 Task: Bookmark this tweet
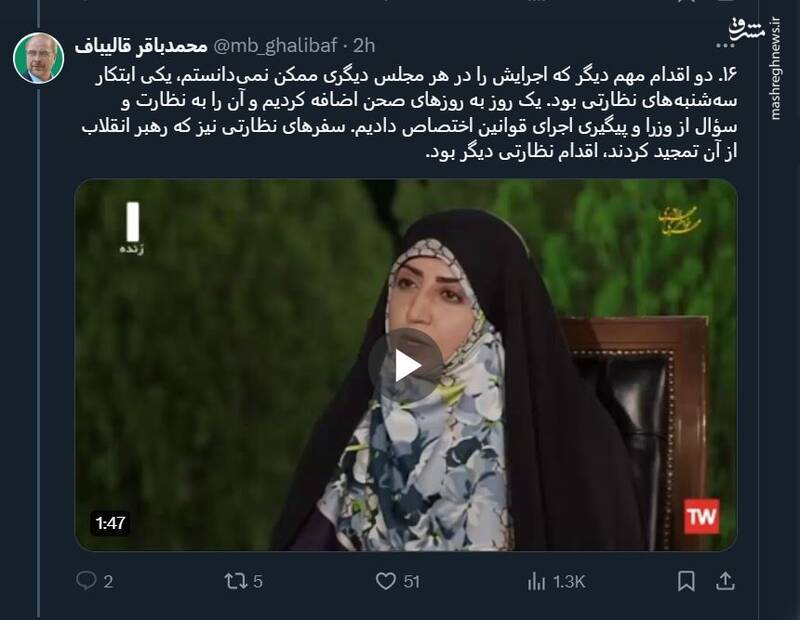click(x=686, y=581)
